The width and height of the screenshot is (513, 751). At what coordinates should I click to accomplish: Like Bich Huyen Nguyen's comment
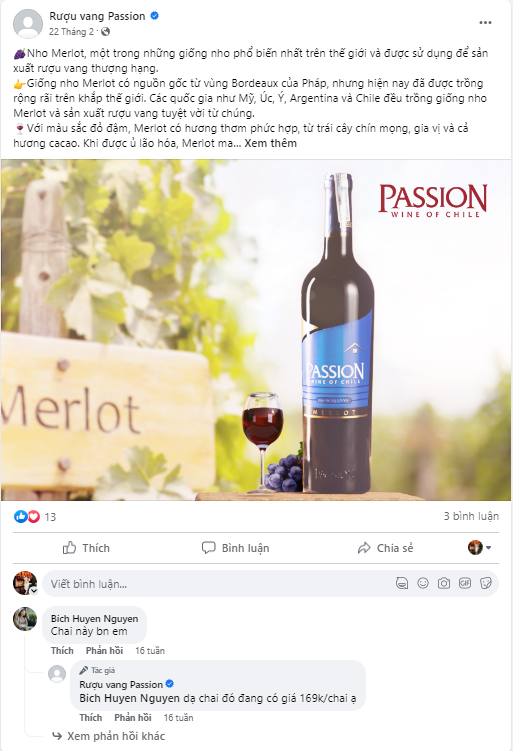point(62,650)
